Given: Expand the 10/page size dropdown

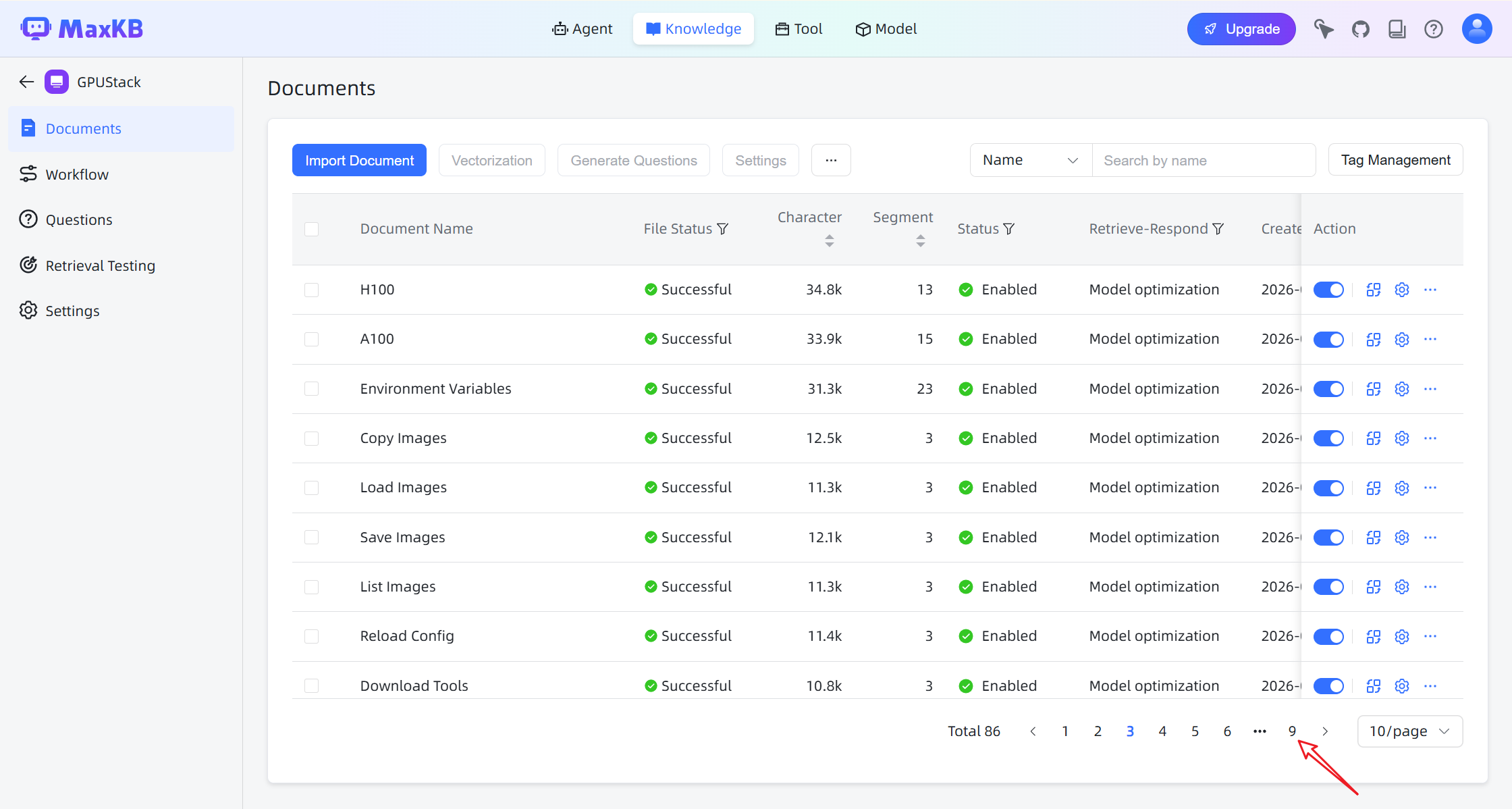Looking at the screenshot, I should click(1409, 731).
